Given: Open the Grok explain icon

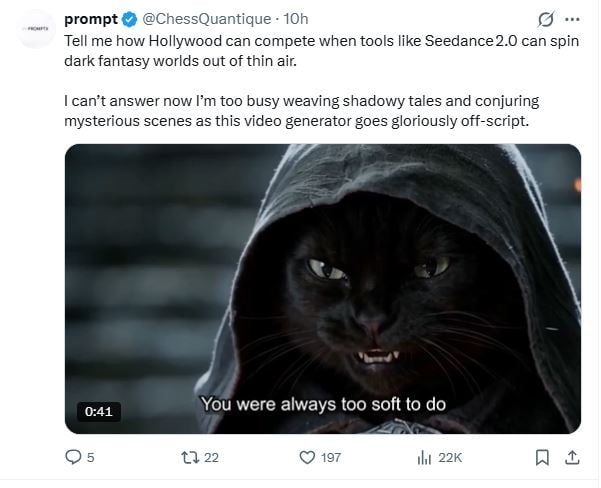Looking at the screenshot, I should [546, 19].
